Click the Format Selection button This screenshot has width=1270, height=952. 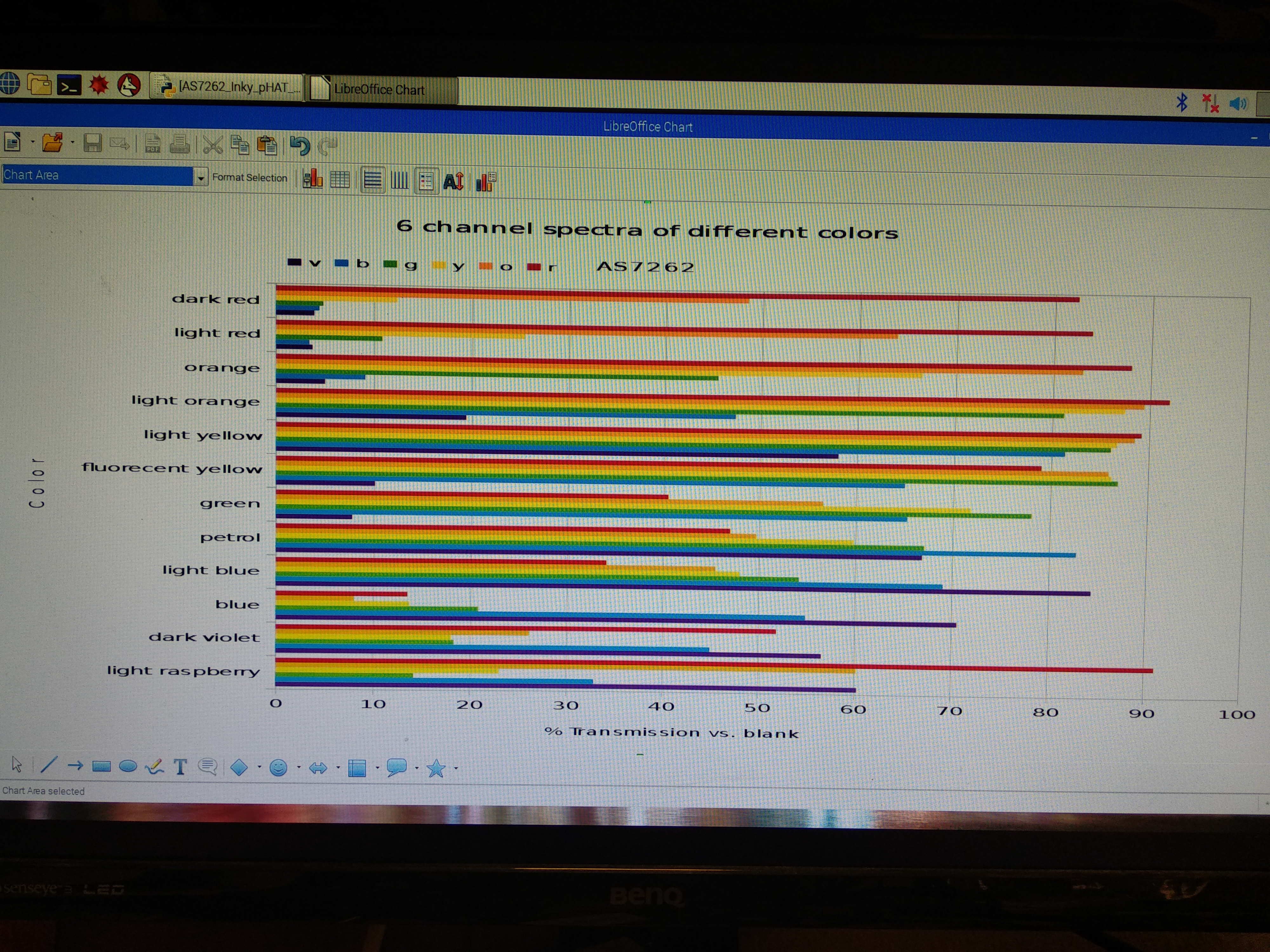click(250, 178)
